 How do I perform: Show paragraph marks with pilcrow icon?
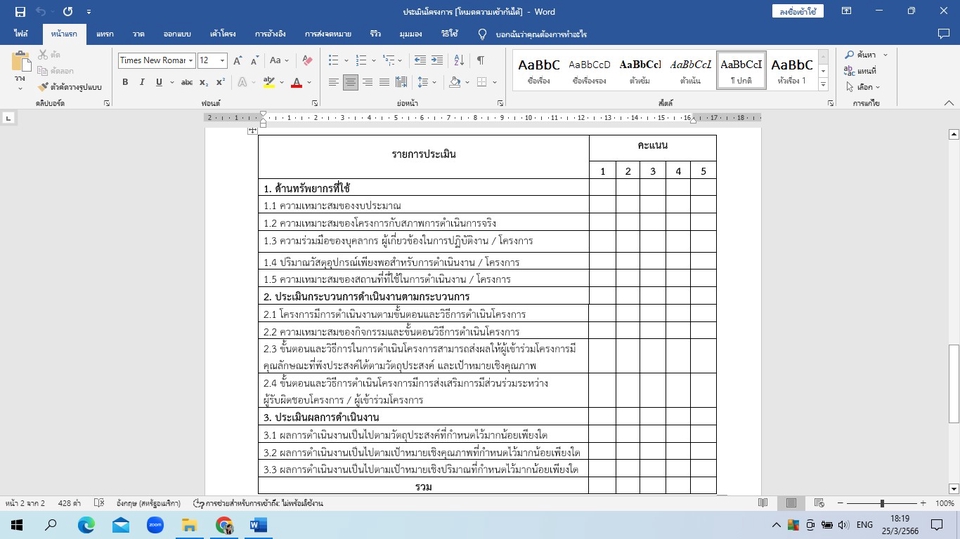click(x=481, y=60)
